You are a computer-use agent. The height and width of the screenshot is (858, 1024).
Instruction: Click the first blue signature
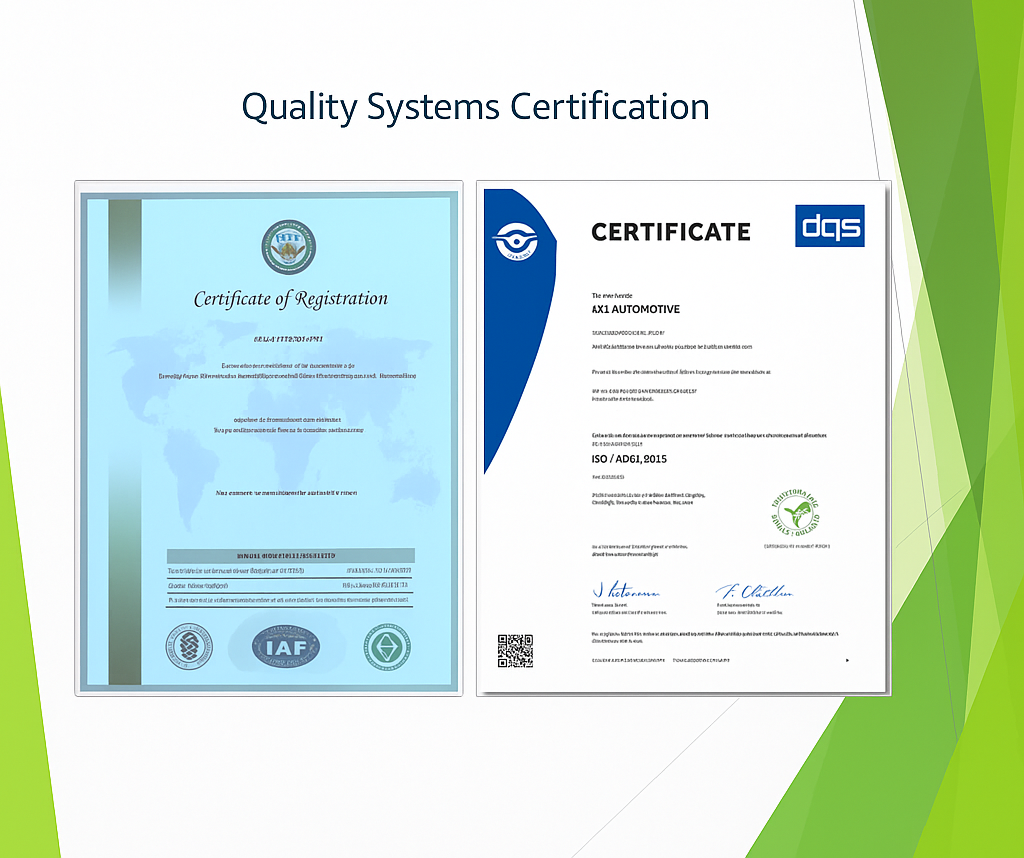pos(626,591)
